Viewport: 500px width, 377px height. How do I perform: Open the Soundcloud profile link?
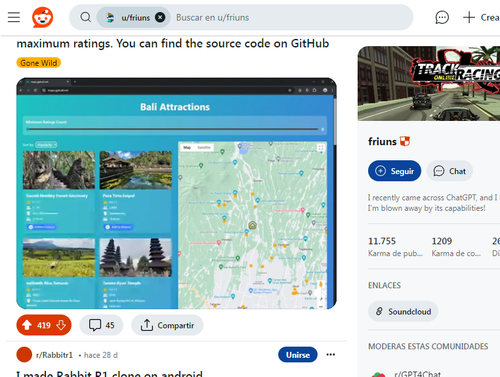[403, 312]
